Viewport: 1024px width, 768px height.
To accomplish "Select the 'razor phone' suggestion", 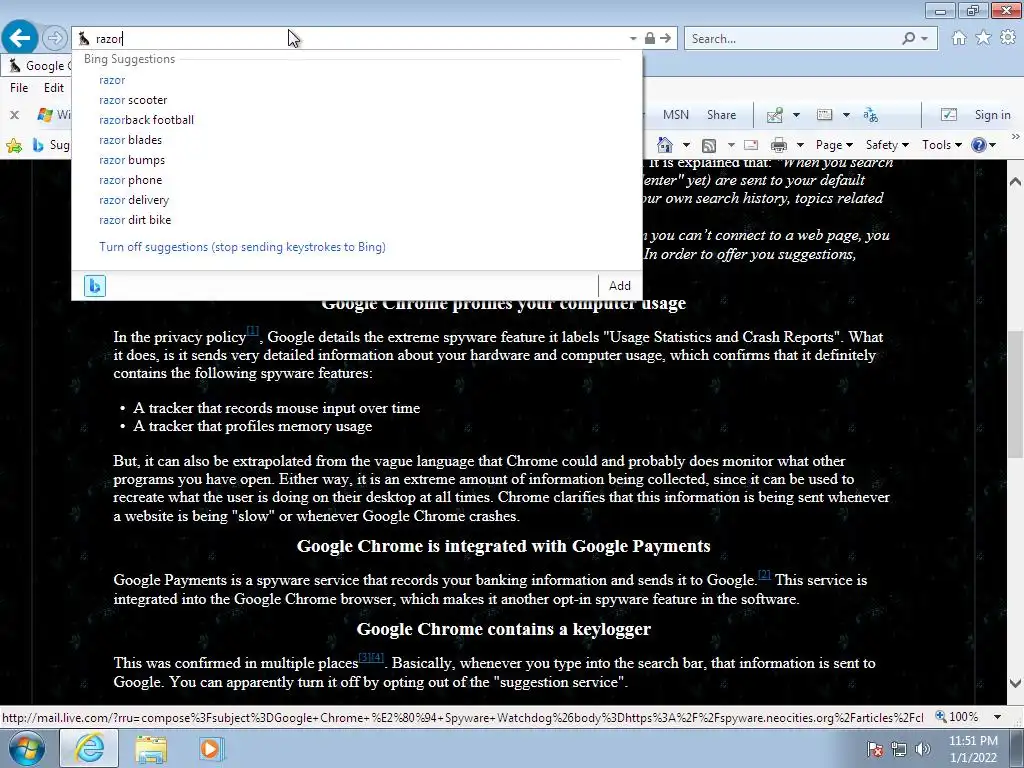I will coord(131,180).
